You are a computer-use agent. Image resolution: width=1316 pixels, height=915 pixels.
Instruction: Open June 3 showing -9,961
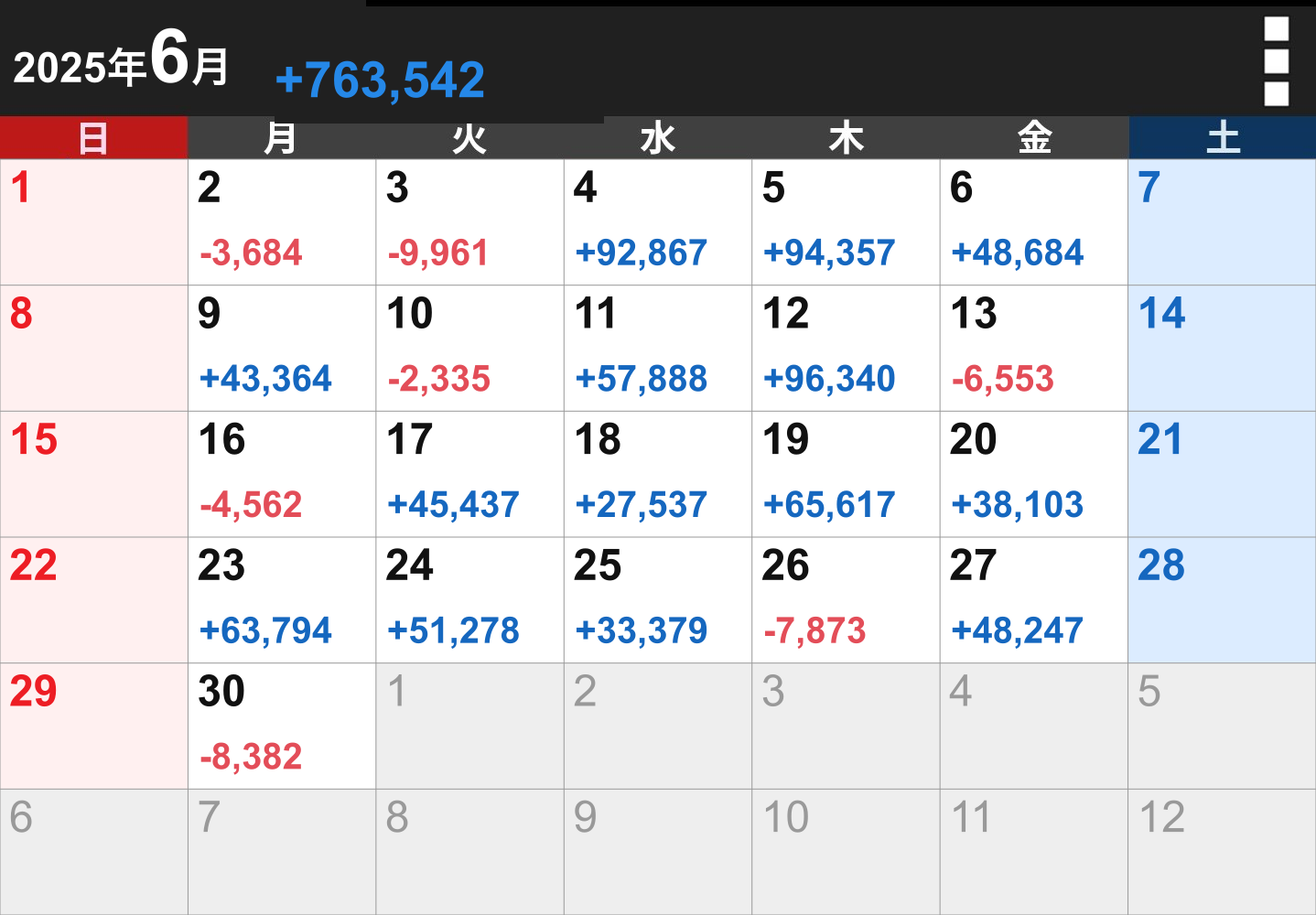coord(470,222)
